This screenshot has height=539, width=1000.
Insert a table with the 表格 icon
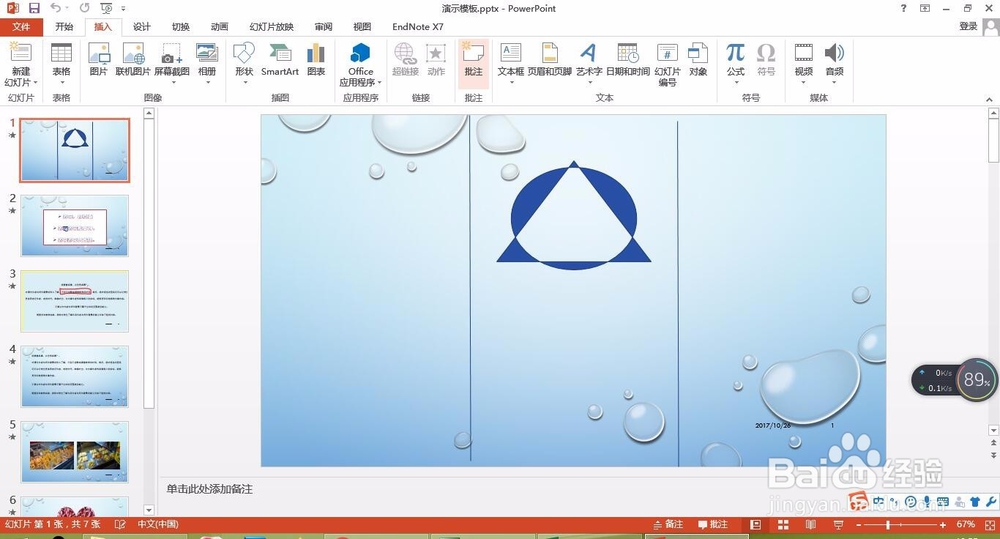[x=61, y=53]
